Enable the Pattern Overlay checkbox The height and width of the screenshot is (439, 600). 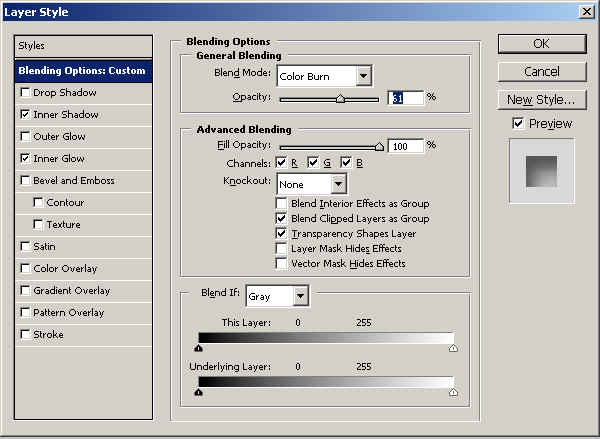click(x=25, y=313)
